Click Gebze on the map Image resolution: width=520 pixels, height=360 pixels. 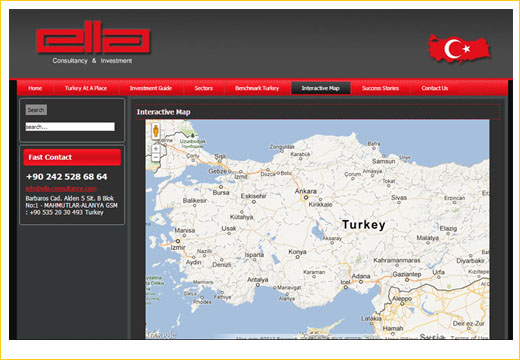pyautogui.click(x=218, y=171)
